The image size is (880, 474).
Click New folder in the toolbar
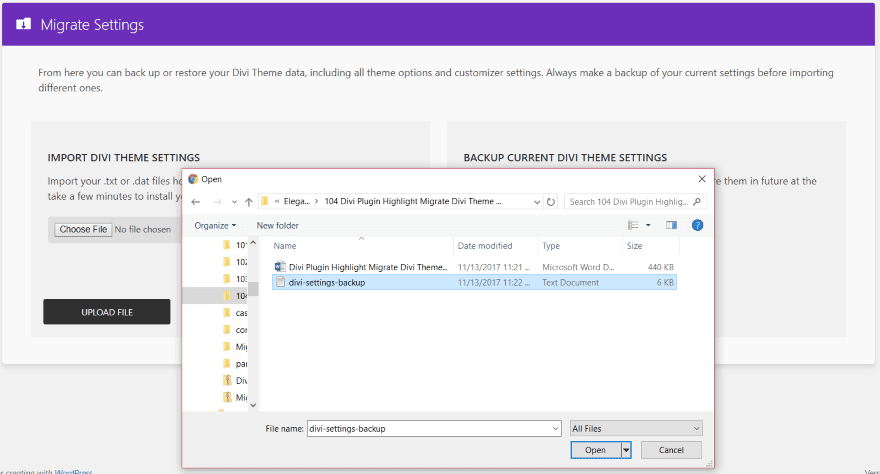[277, 225]
